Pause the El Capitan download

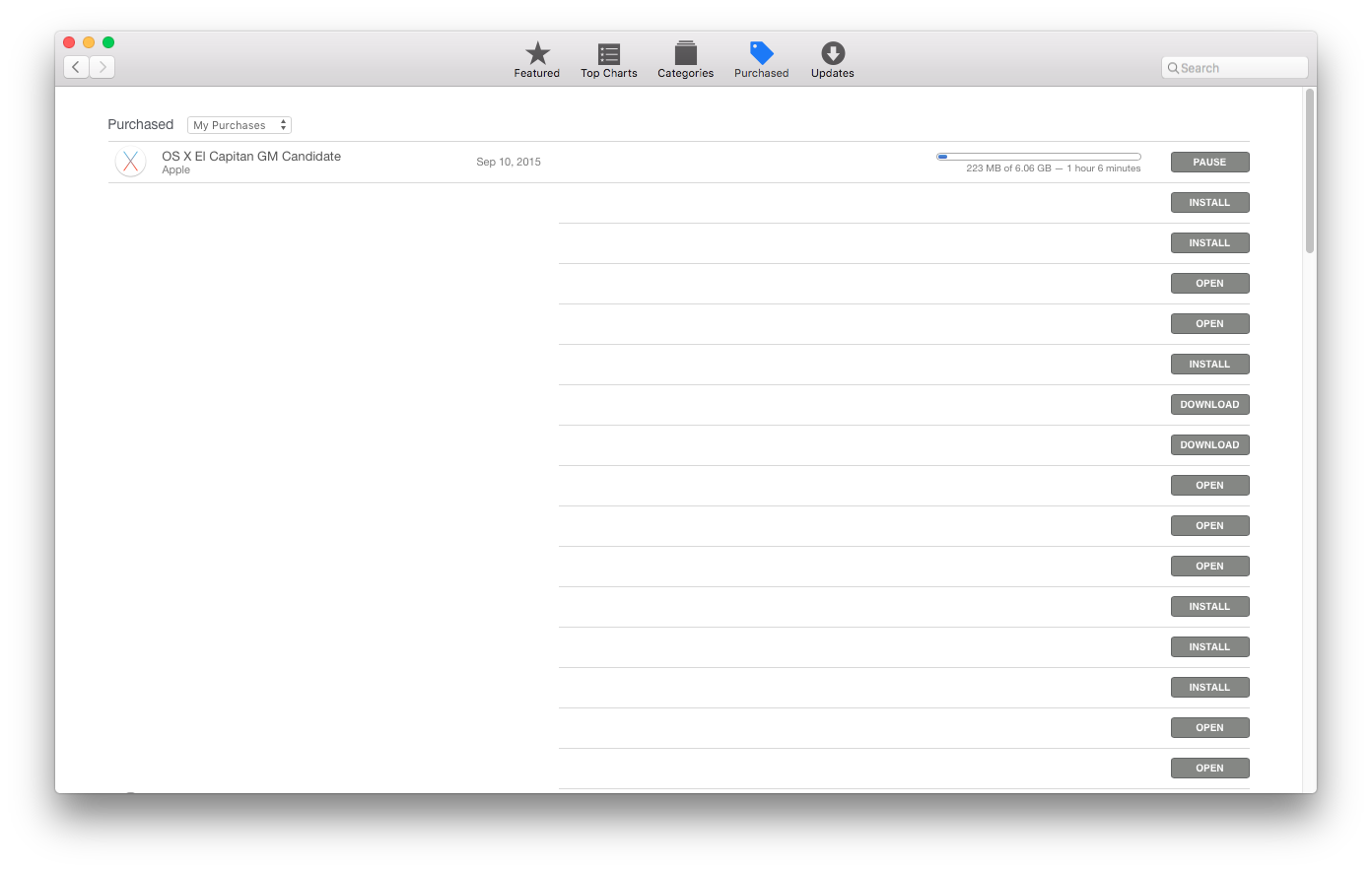[x=1209, y=162]
